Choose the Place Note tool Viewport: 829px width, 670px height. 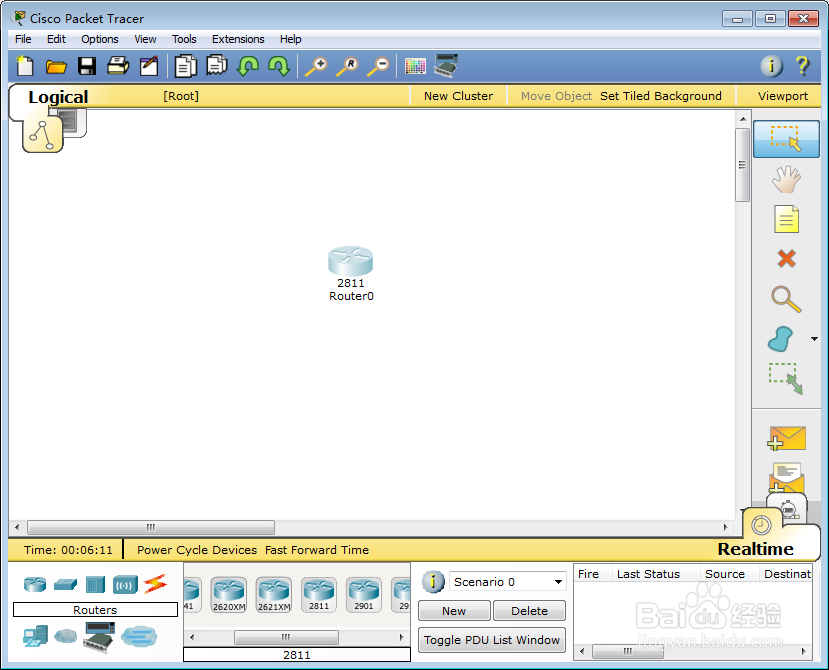[x=786, y=219]
